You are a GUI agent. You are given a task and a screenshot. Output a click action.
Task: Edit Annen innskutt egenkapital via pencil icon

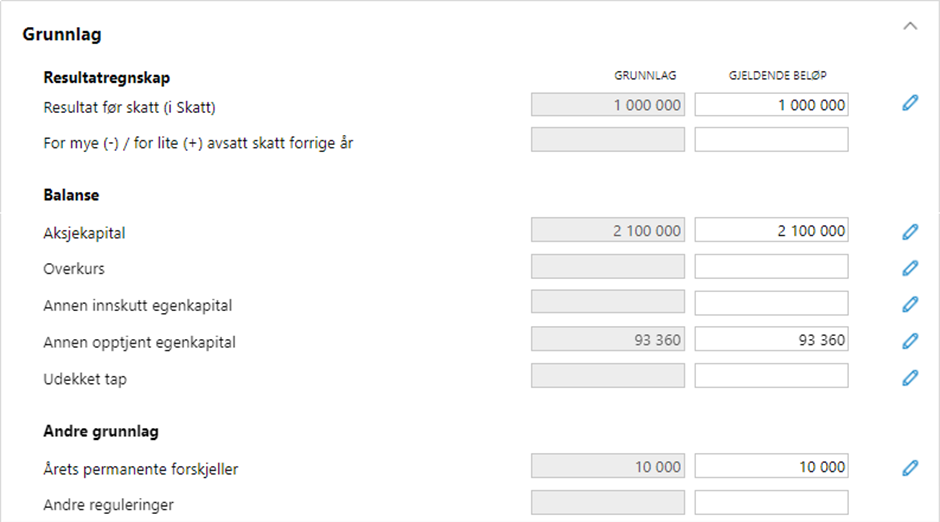click(x=910, y=304)
